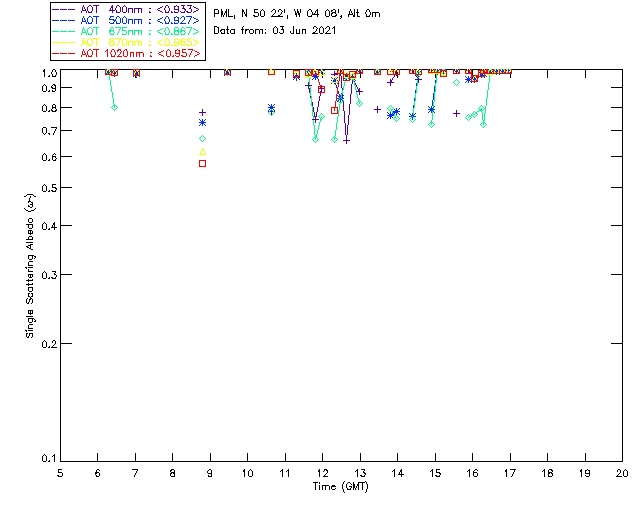Click the blue asterisk at 0.8 near 10.6 GMT

(272, 108)
